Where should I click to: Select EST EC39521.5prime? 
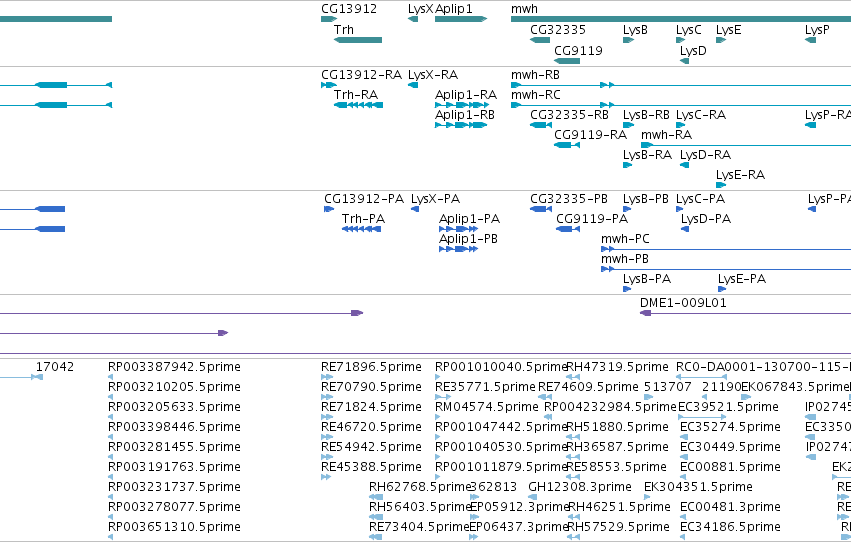pyautogui.click(x=728, y=407)
